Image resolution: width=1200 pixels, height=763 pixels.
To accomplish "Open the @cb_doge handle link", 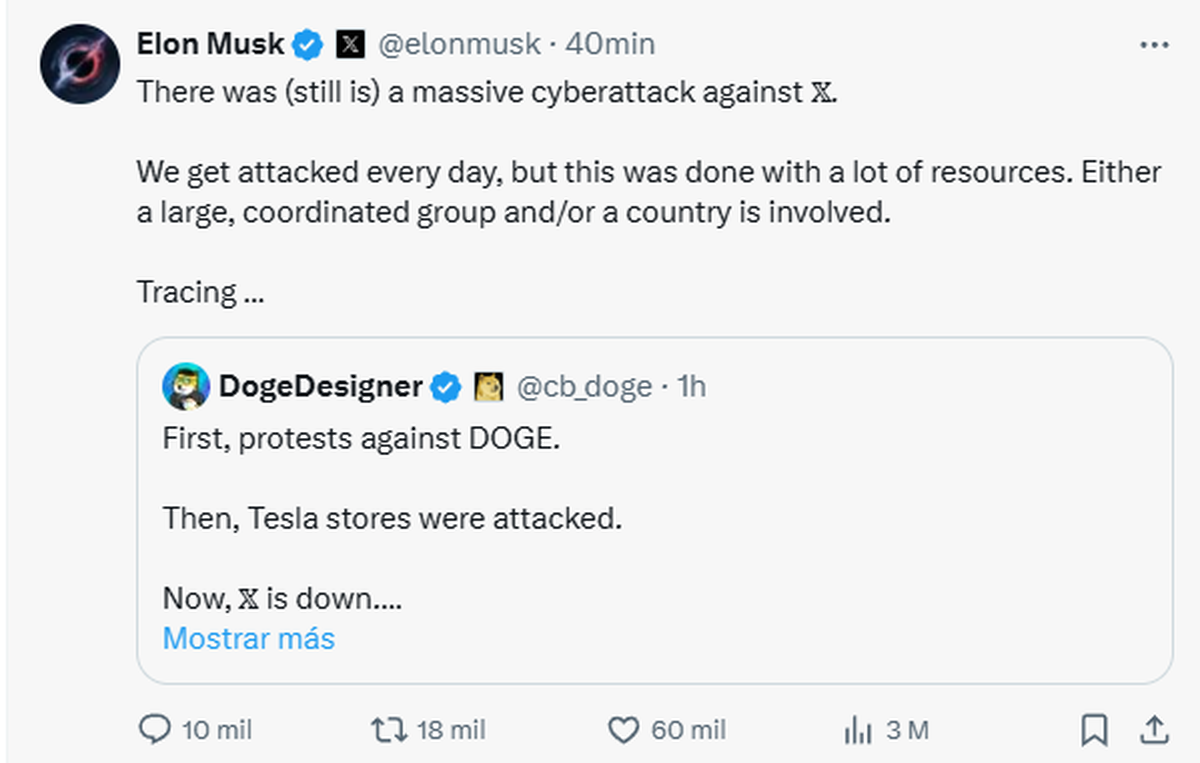I will (583, 387).
